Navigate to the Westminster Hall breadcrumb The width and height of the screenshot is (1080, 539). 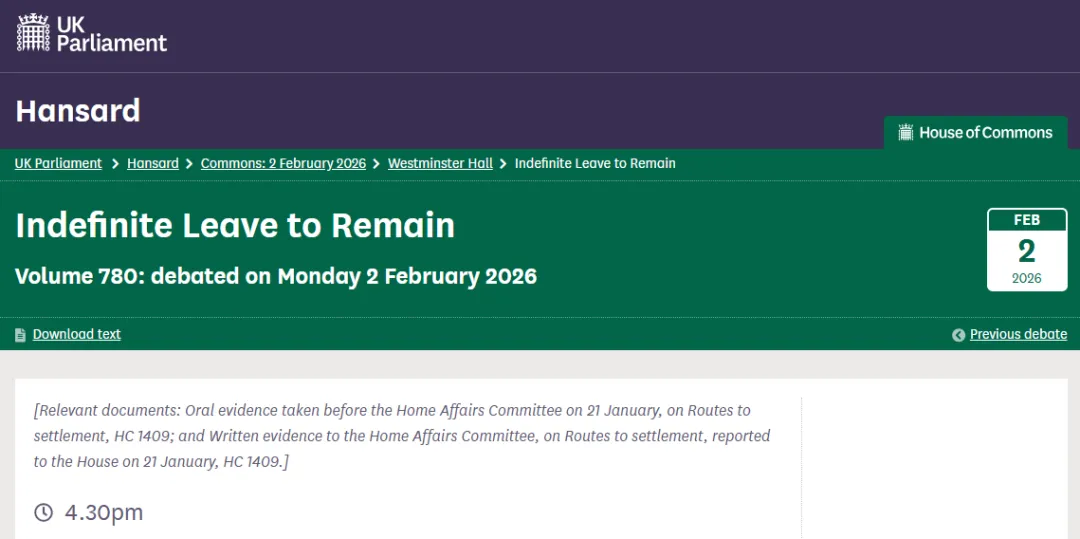[x=440, y=163]
